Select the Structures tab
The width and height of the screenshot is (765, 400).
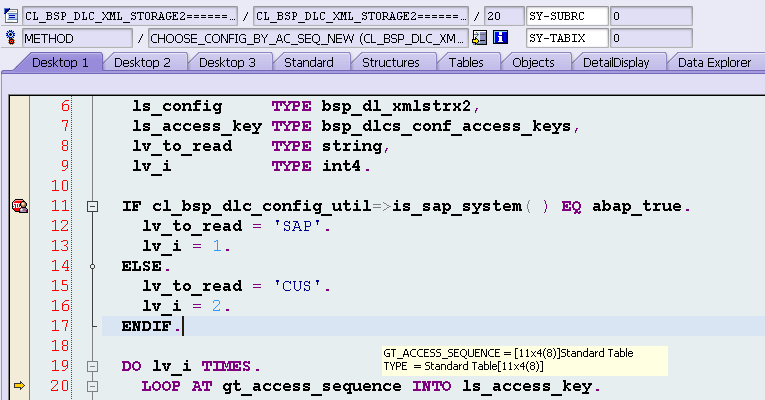pyautogui.click(x=390, y=62)
